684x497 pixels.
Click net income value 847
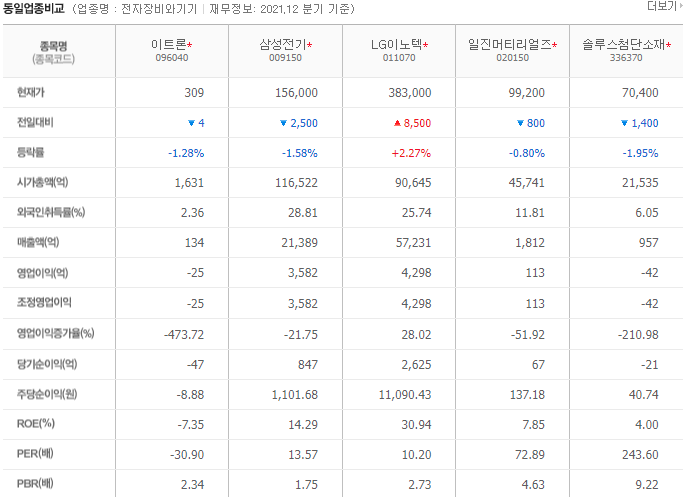308,365
